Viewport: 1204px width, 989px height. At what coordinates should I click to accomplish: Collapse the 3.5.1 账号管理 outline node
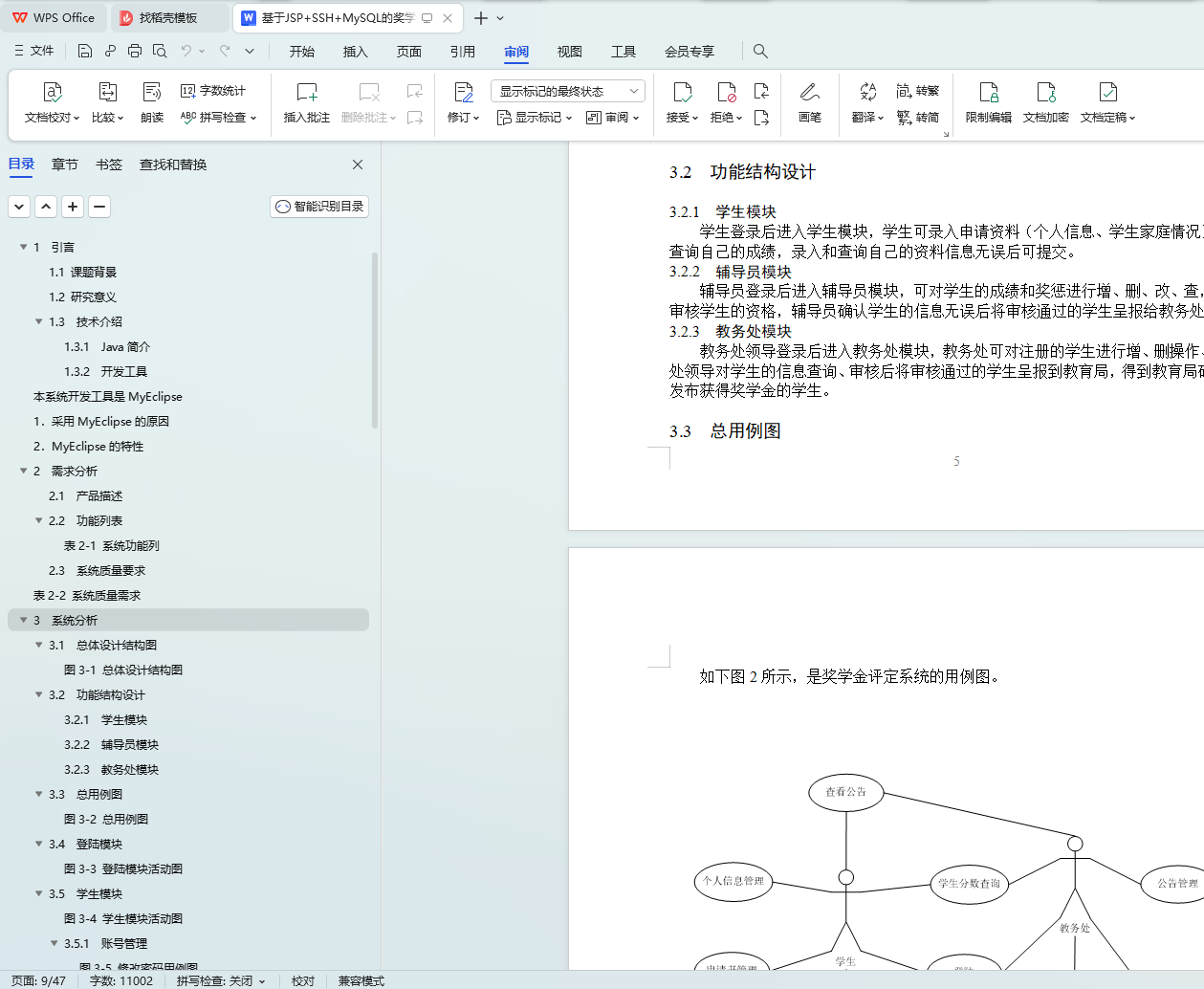[x=54, y=943]
